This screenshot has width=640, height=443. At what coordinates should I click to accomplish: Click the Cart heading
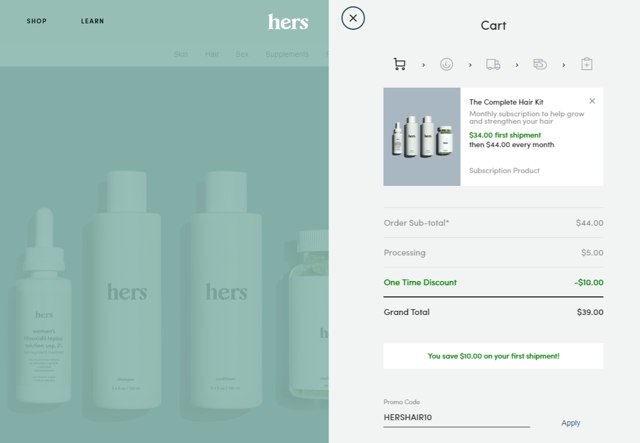(x=493, y=26)
